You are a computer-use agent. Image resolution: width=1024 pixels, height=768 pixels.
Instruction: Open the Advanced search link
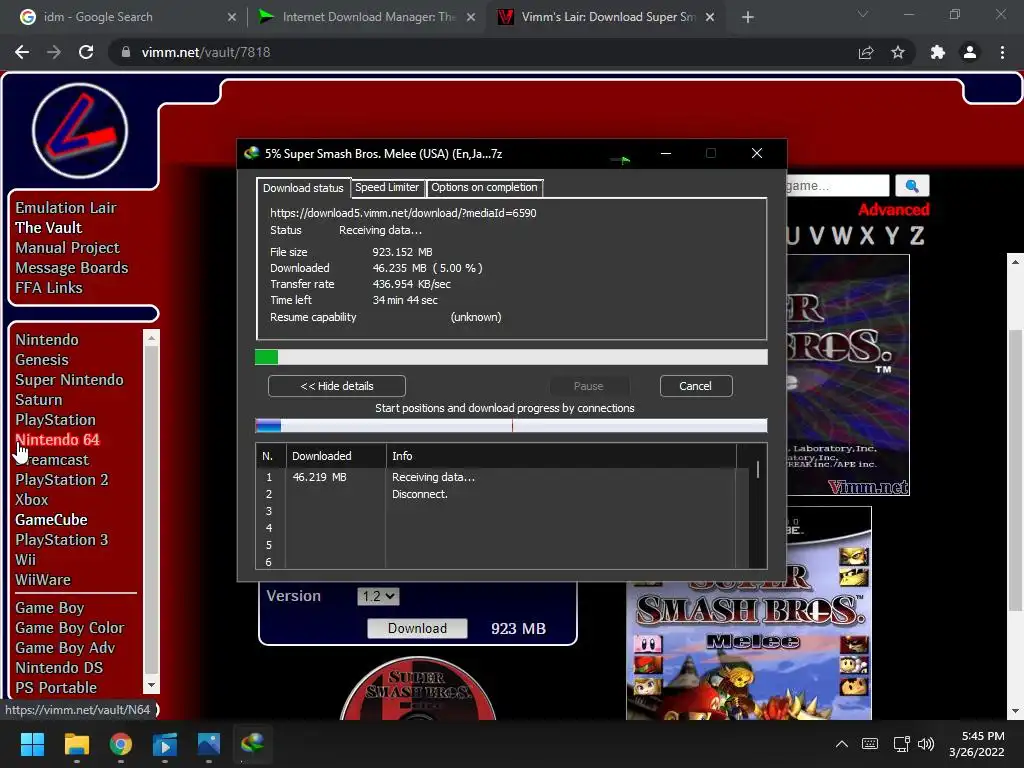tap(893, 210)
